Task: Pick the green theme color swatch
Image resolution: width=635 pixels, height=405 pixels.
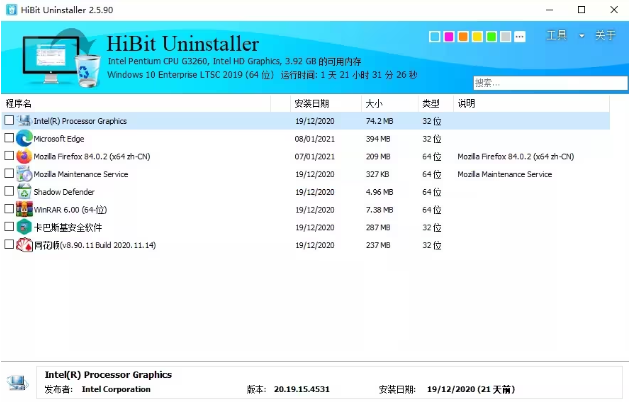Action: [491, 37]
